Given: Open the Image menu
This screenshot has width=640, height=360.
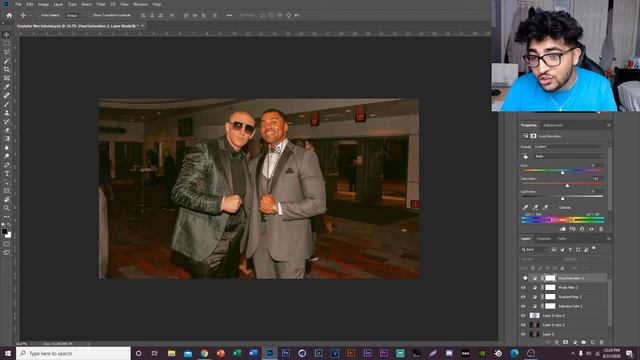Looking at the screenshot, I should point(43,4).
